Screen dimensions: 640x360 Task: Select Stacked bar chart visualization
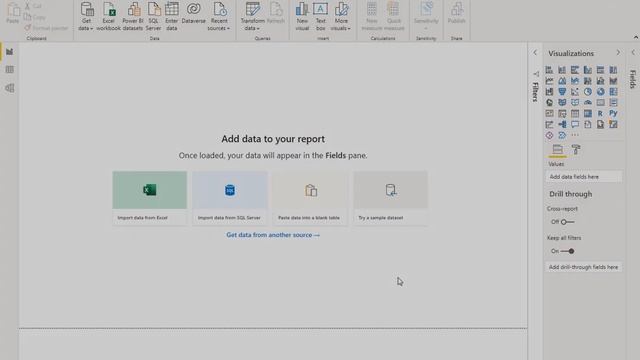(549, 70)
